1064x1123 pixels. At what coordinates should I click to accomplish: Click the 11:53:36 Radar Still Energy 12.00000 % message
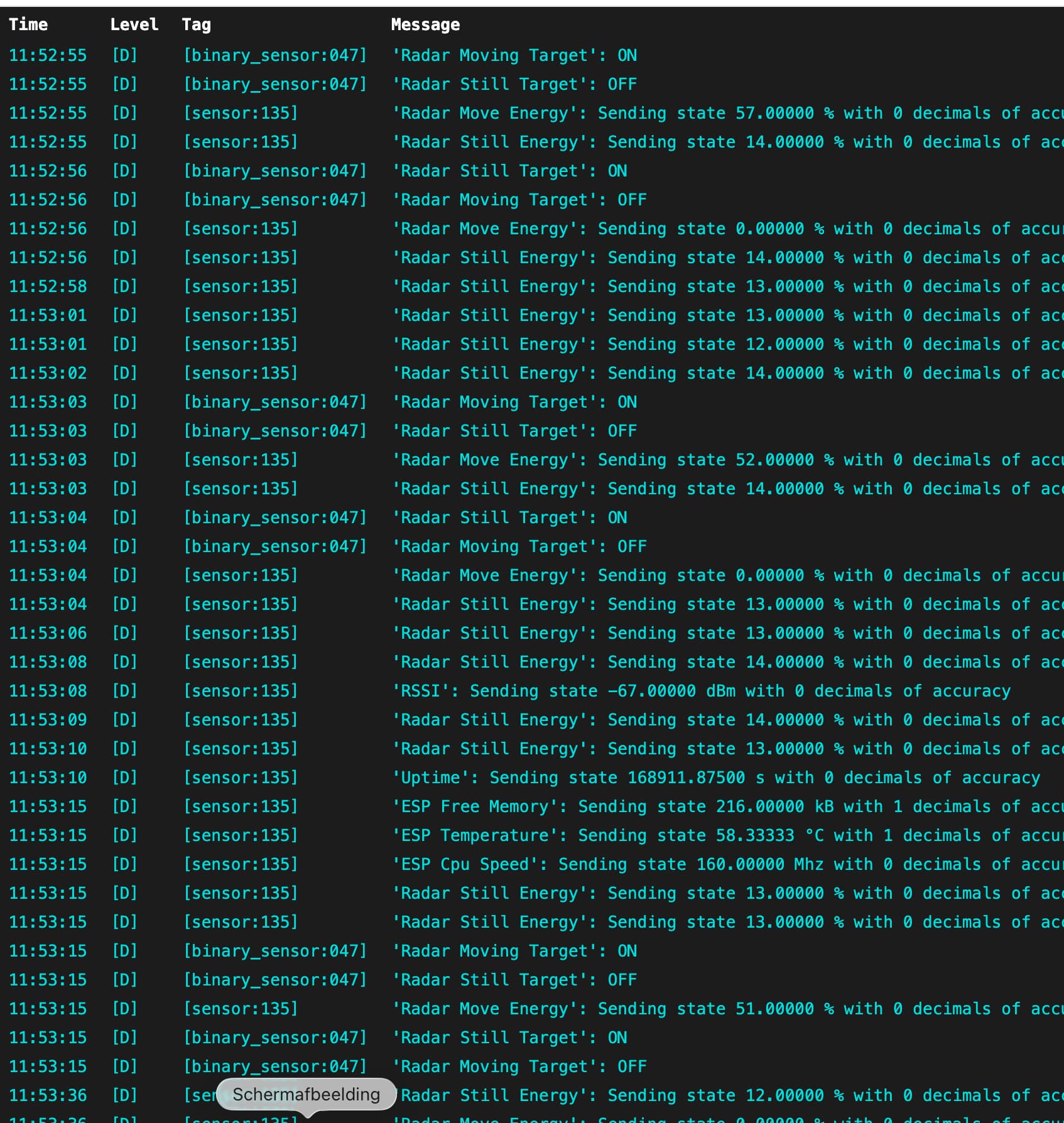pos(727,1095)
